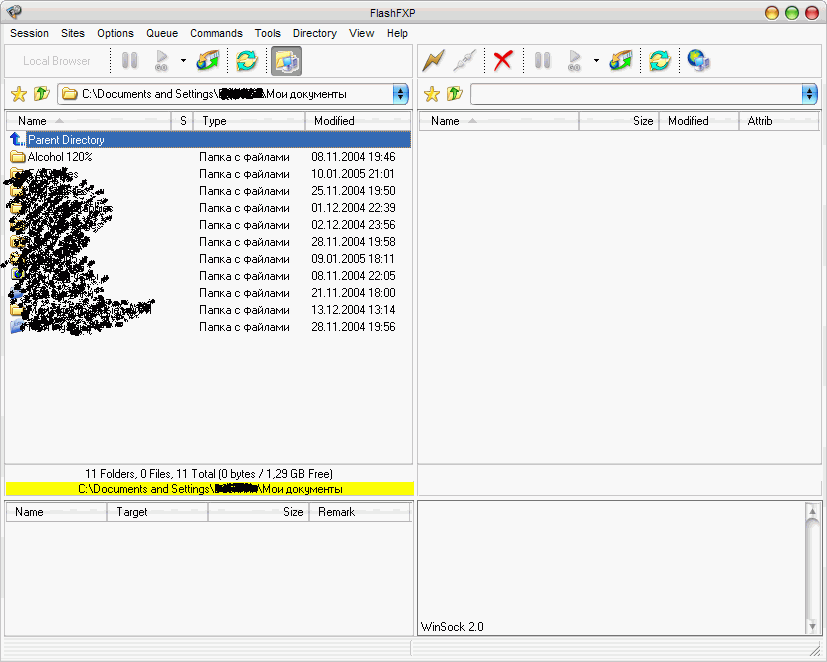Screen dimensions: 827x662
Task: Click the globe transfer icon in the local toolbar
Action: coord(207,61)
